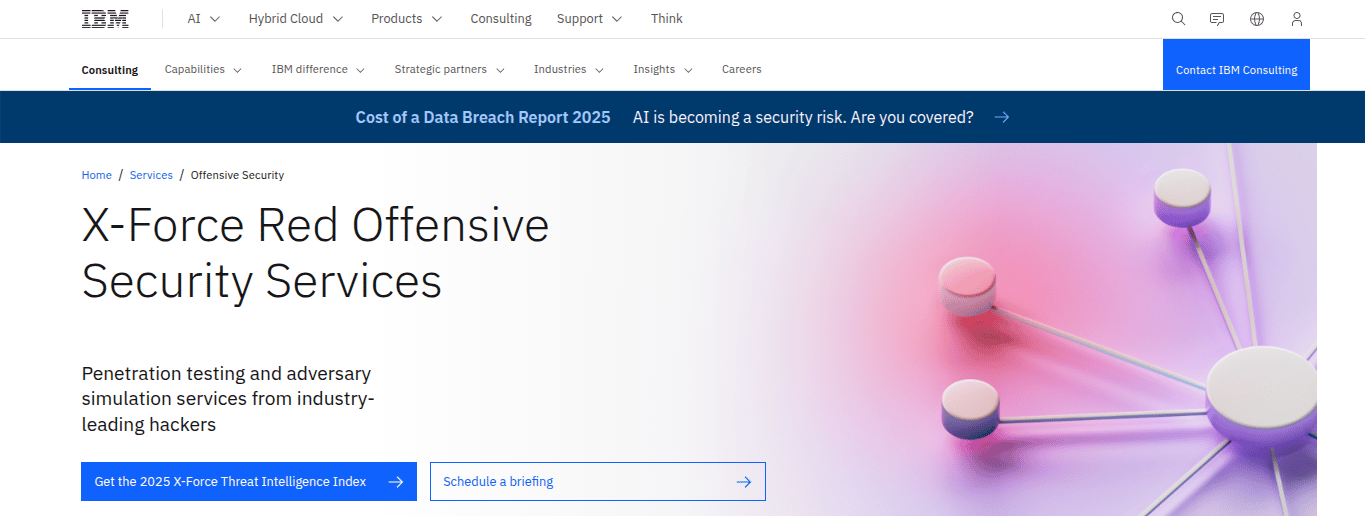1365x516 pixels.
Task: Open the Careers tab
Action: pyautogui.click(x=742, y=70)
